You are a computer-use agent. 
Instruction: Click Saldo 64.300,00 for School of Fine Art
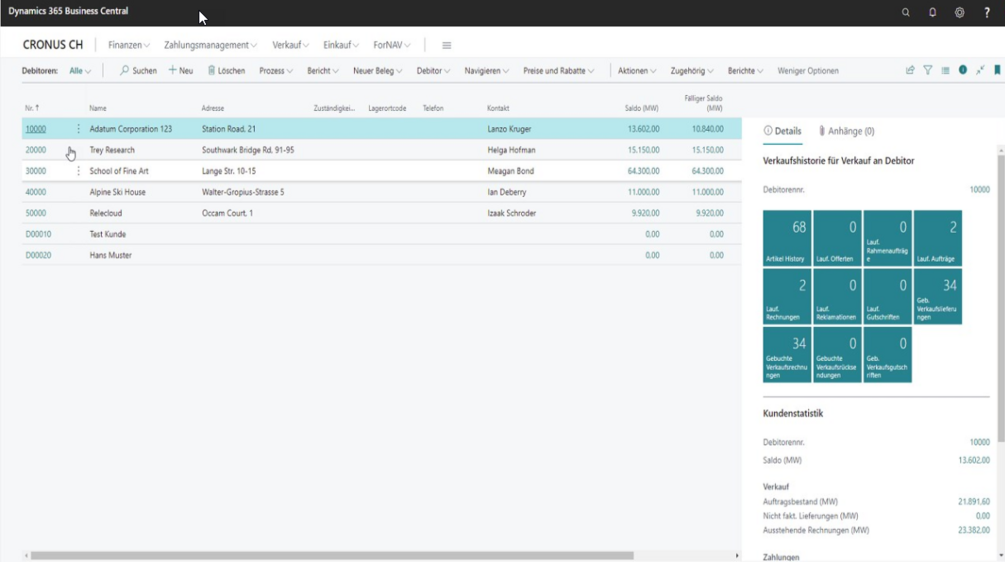coord(644,171)
